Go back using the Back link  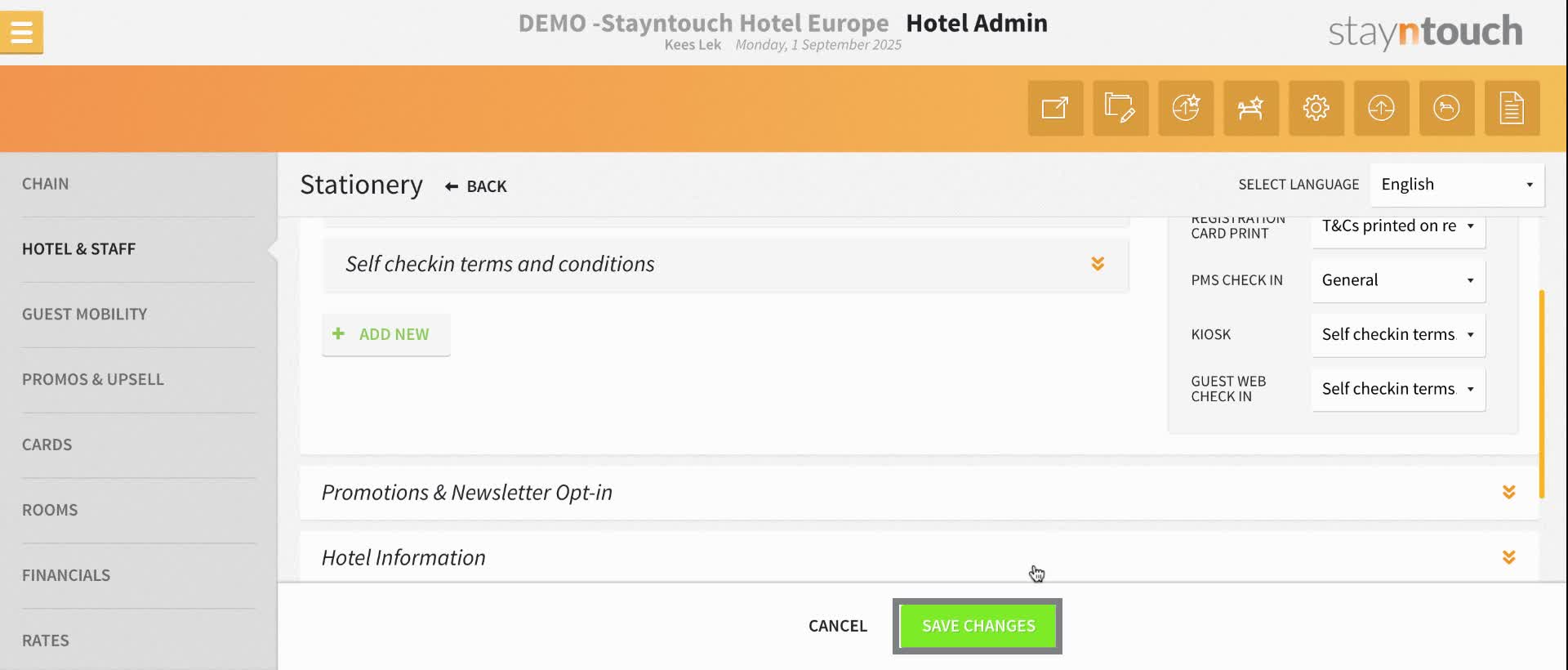pyautogui.click(x=477, y=186)
